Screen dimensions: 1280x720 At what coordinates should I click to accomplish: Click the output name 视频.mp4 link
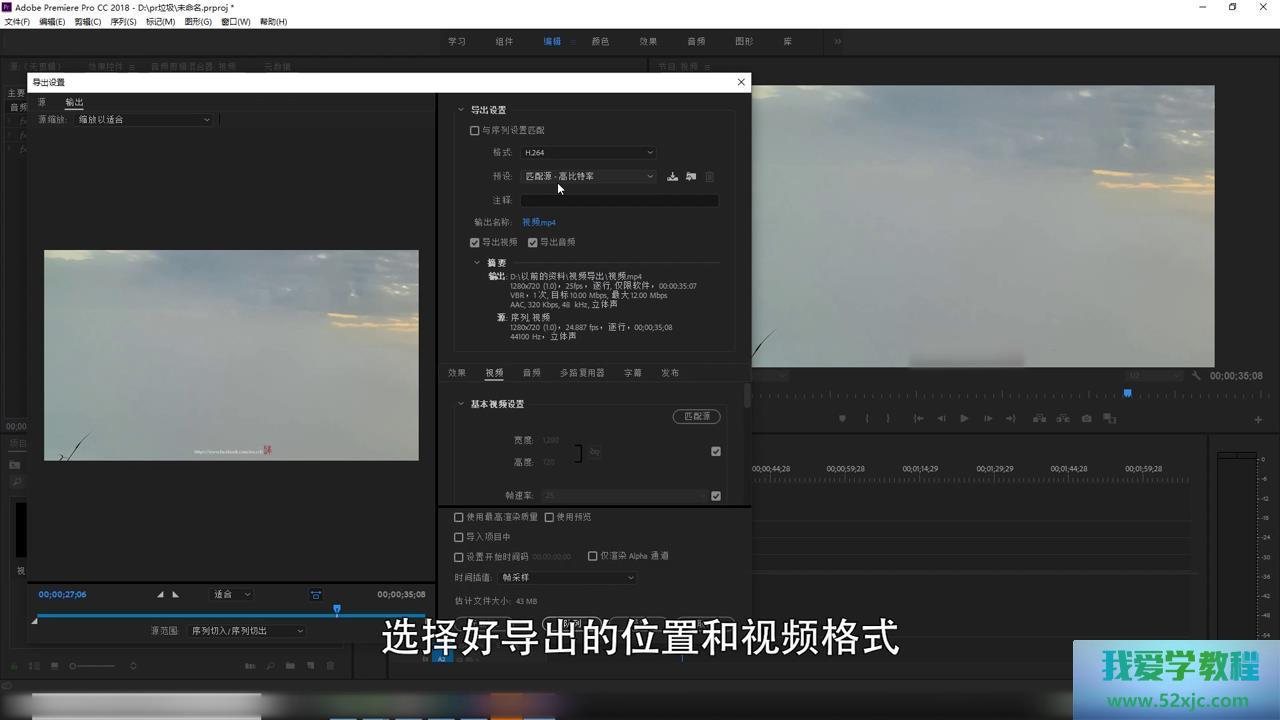pos(539,223)
